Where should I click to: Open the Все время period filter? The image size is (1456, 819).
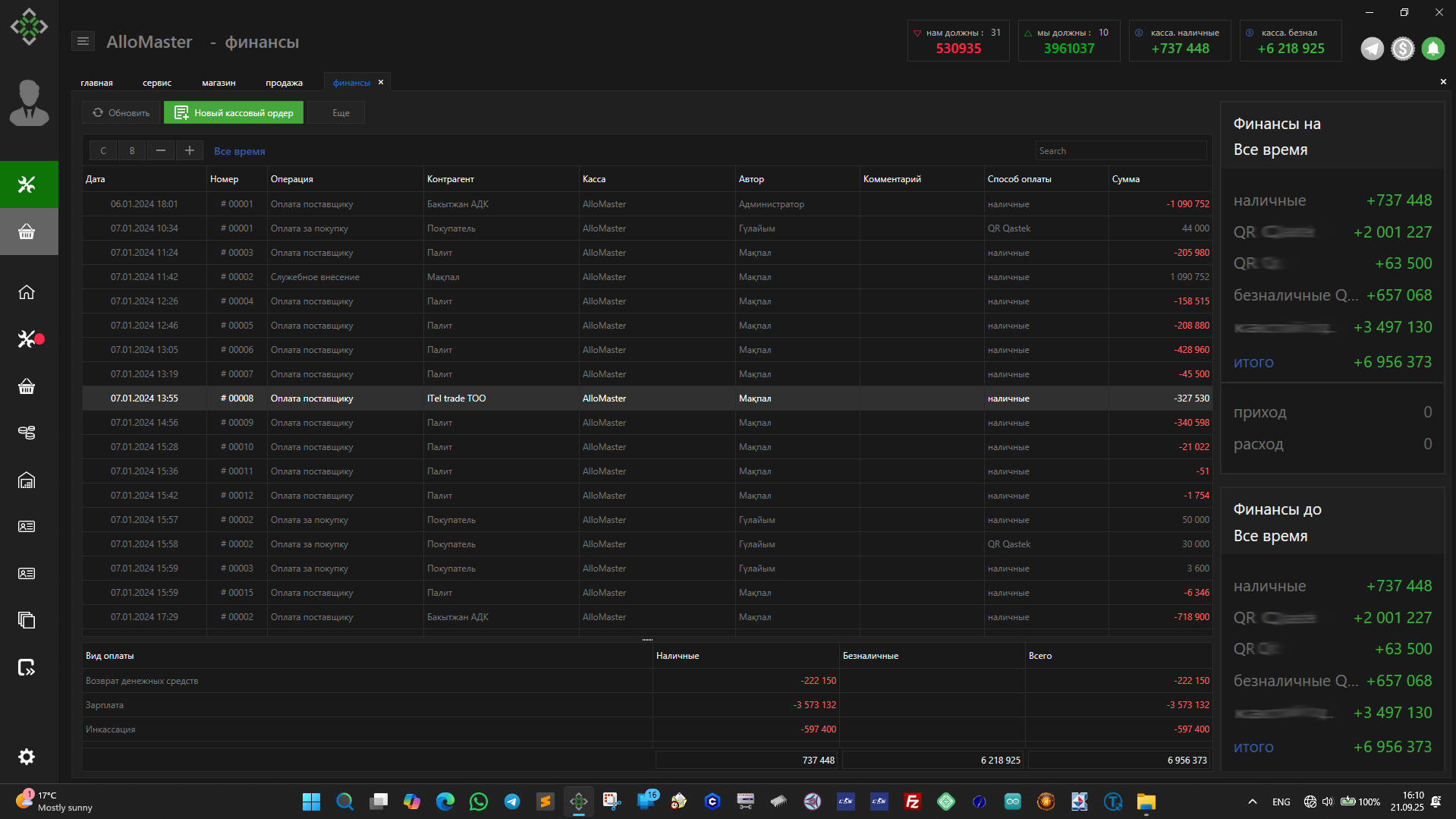coord(239,151)
